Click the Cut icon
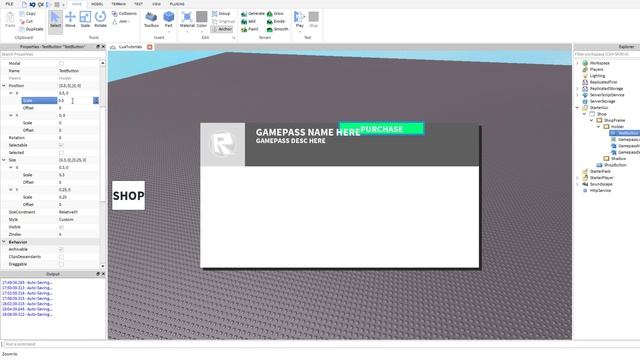This screenshot has width=640, height=360. [x=22, y=21]
